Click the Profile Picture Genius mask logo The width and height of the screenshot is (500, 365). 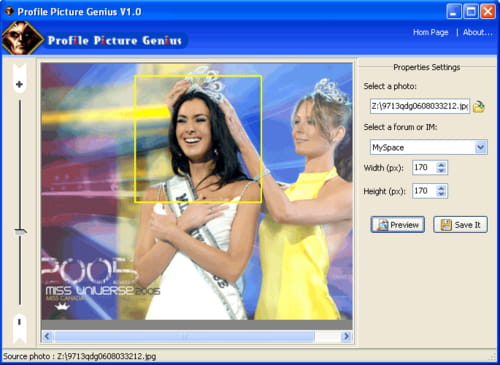pos(23,38)
